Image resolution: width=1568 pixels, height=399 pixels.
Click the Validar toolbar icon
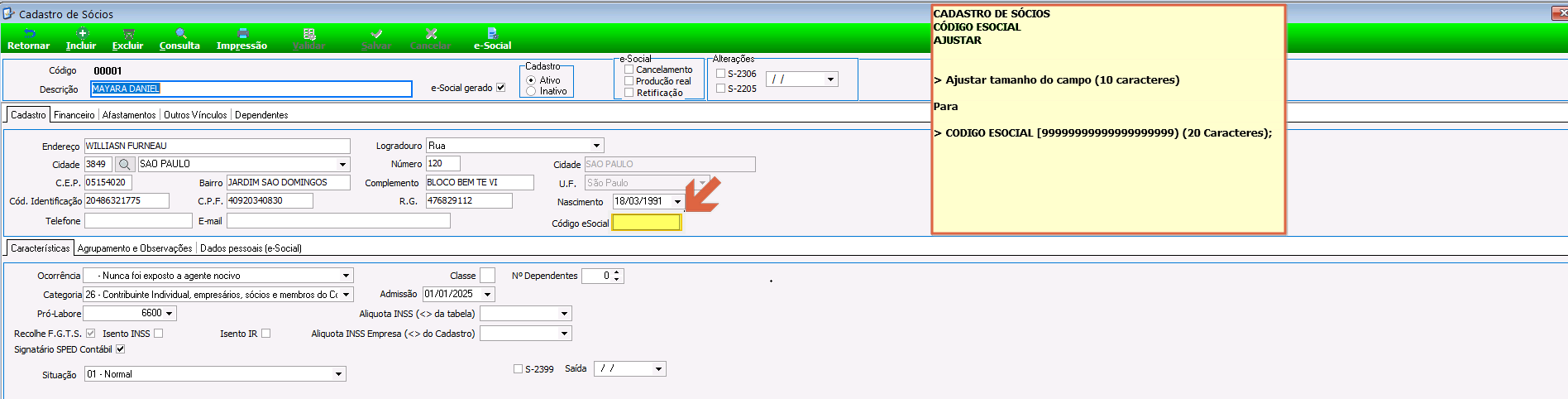pos(310,34)
